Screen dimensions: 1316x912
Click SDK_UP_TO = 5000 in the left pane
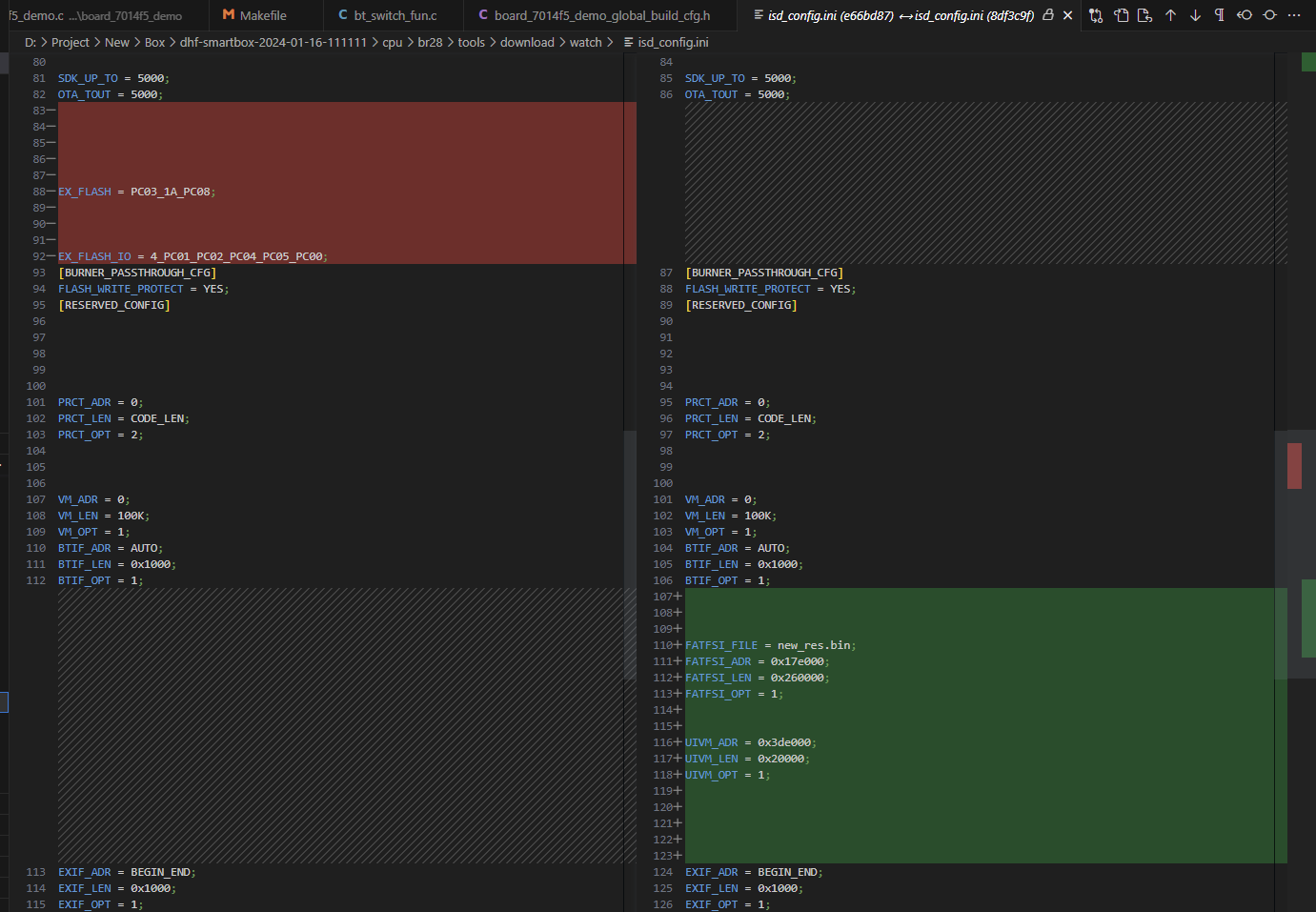(x=113, y=78)
